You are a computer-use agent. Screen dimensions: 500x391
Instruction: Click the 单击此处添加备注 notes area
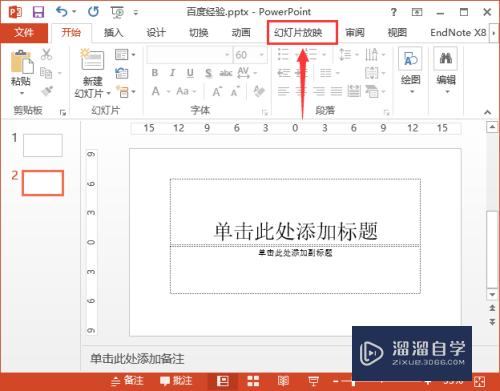point(137,359)
